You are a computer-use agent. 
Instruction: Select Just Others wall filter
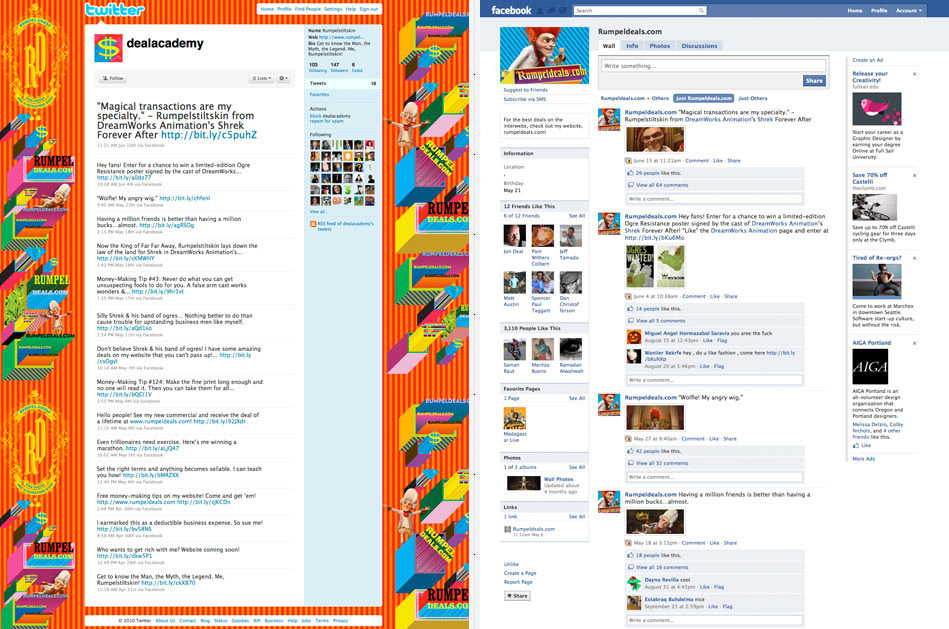pos(752,98)
